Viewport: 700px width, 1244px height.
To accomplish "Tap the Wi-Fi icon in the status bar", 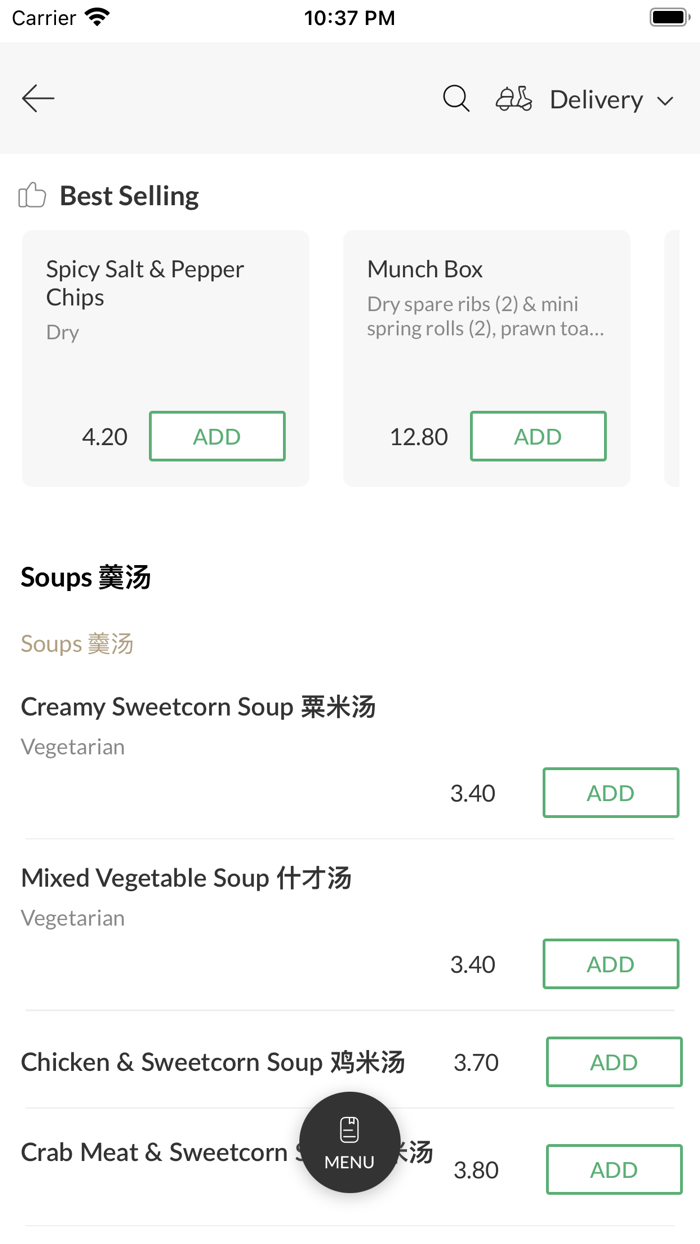I will click(x=96, y=16).
